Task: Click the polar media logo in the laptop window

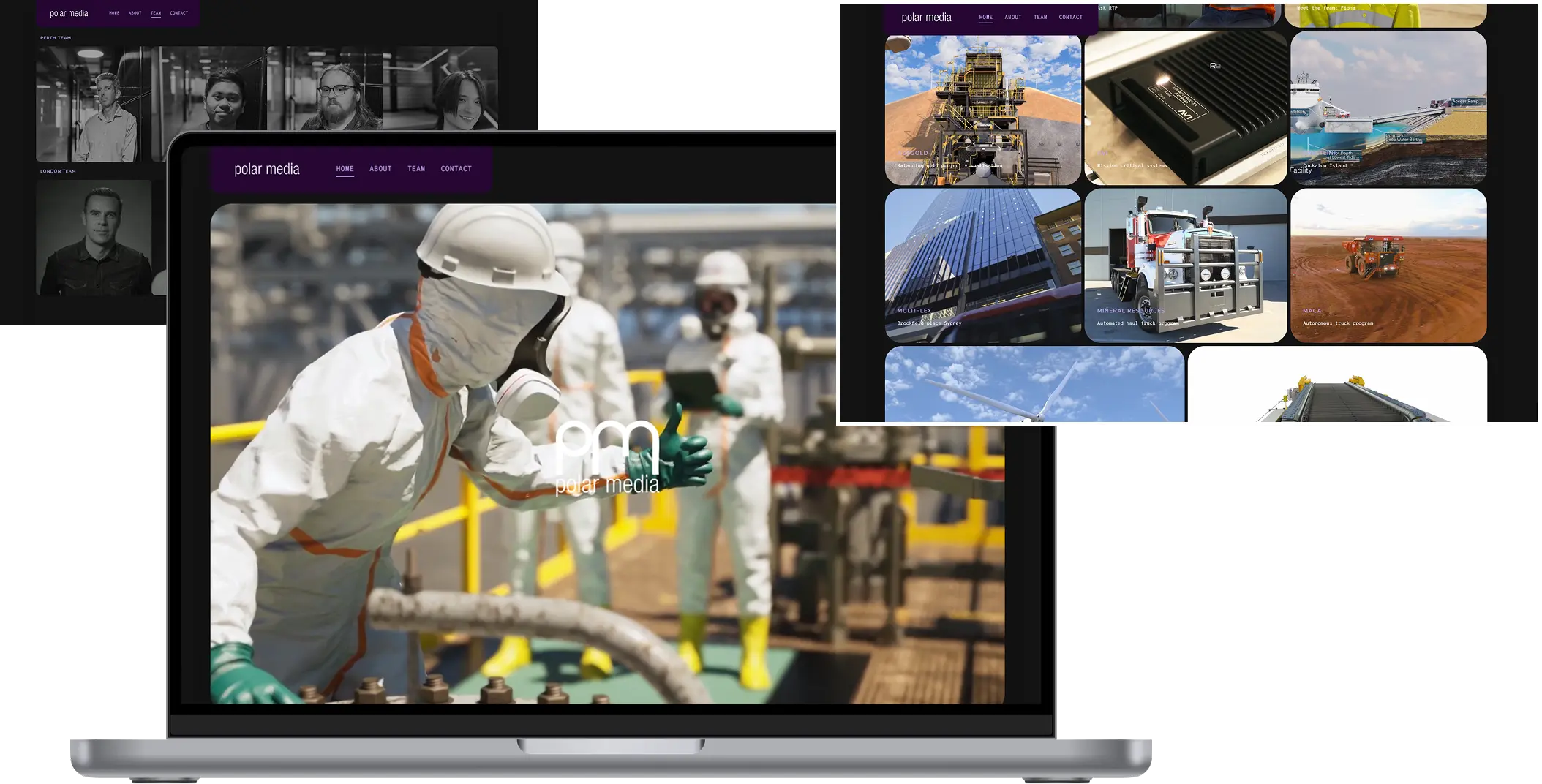Action: pyautogui.click(x=267, y=169)
